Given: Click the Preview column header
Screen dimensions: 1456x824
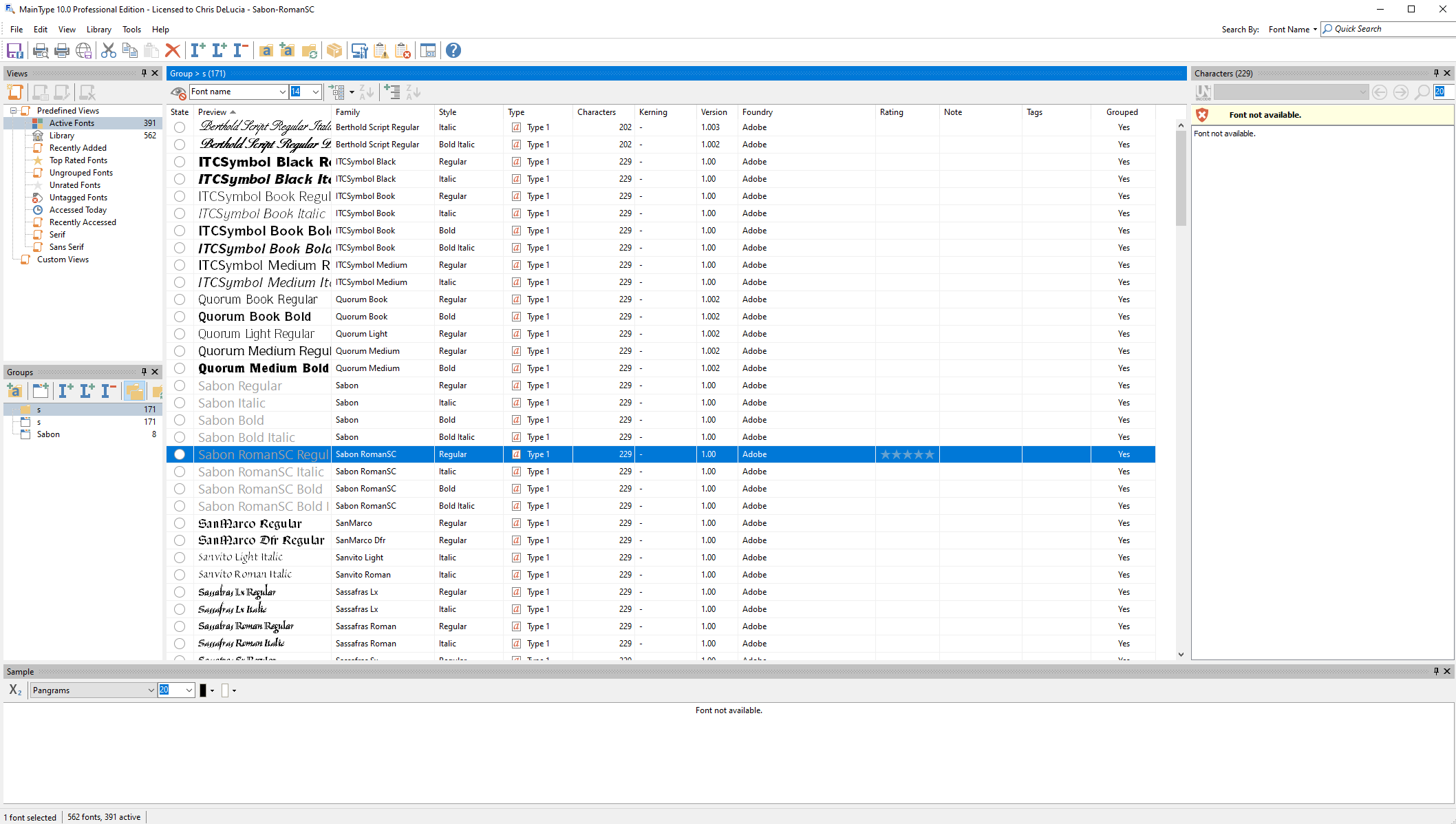Looking at the screenshot, I should [262, 112].
